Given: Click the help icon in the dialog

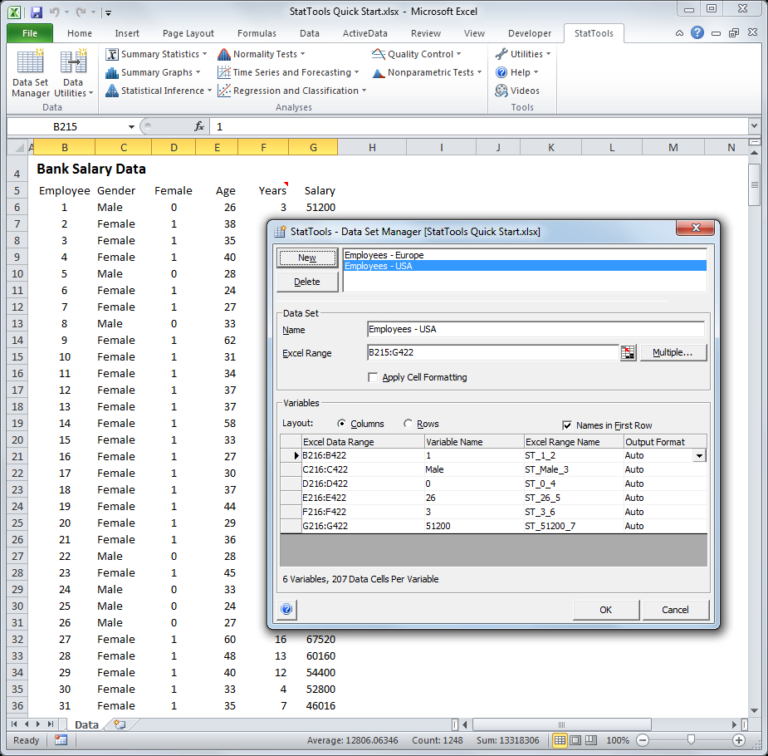Looking at the screenshot, I should 287,609.
